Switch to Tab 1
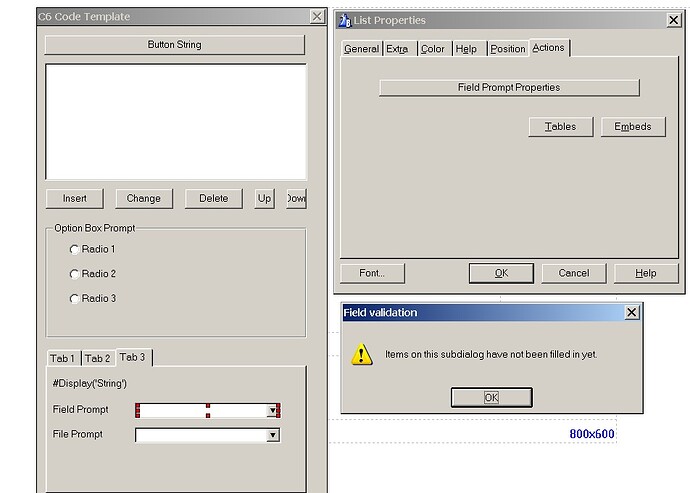 click(x=62, y=358)
